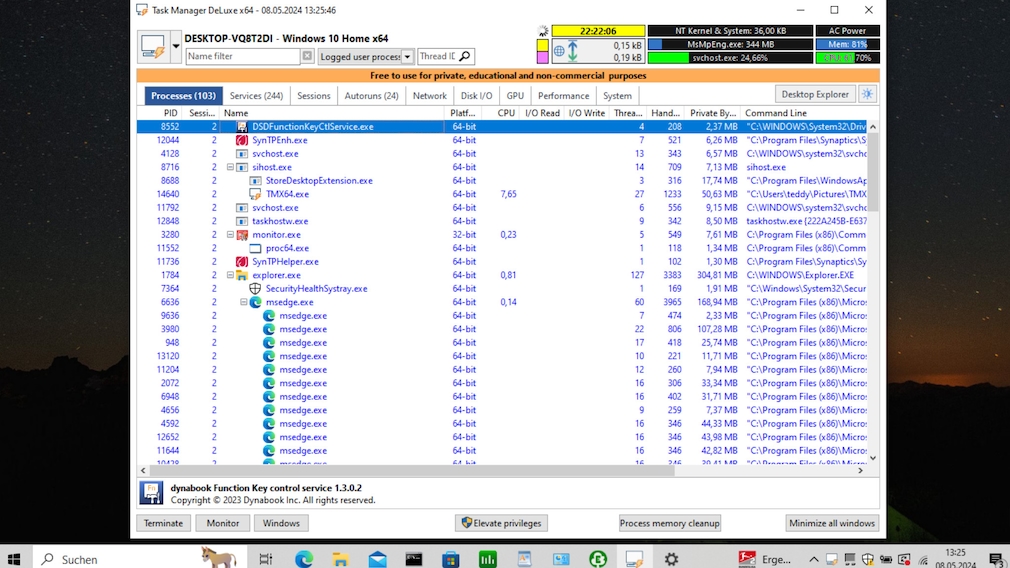This screenshot has width=1010, height=568.
Task: Switch to the Disk I/O tab
Action: pos(477,96)
